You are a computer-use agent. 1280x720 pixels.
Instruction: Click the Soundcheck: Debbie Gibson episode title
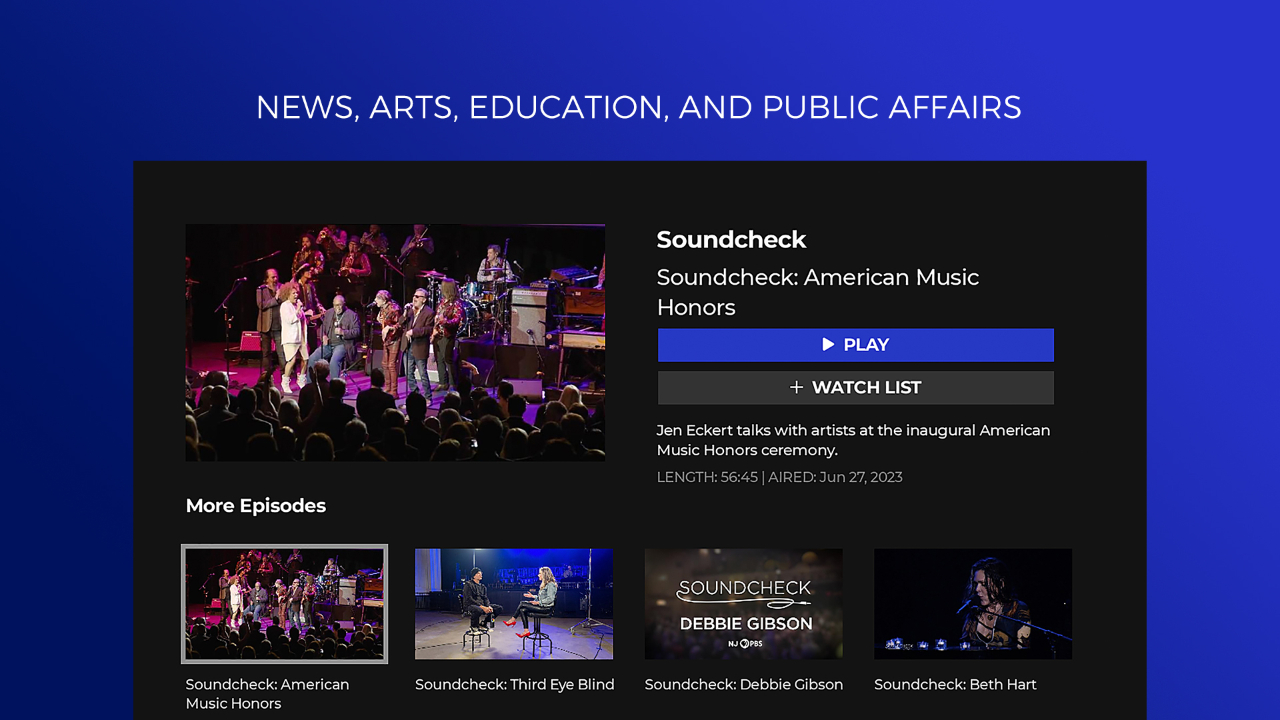point(744,684)
